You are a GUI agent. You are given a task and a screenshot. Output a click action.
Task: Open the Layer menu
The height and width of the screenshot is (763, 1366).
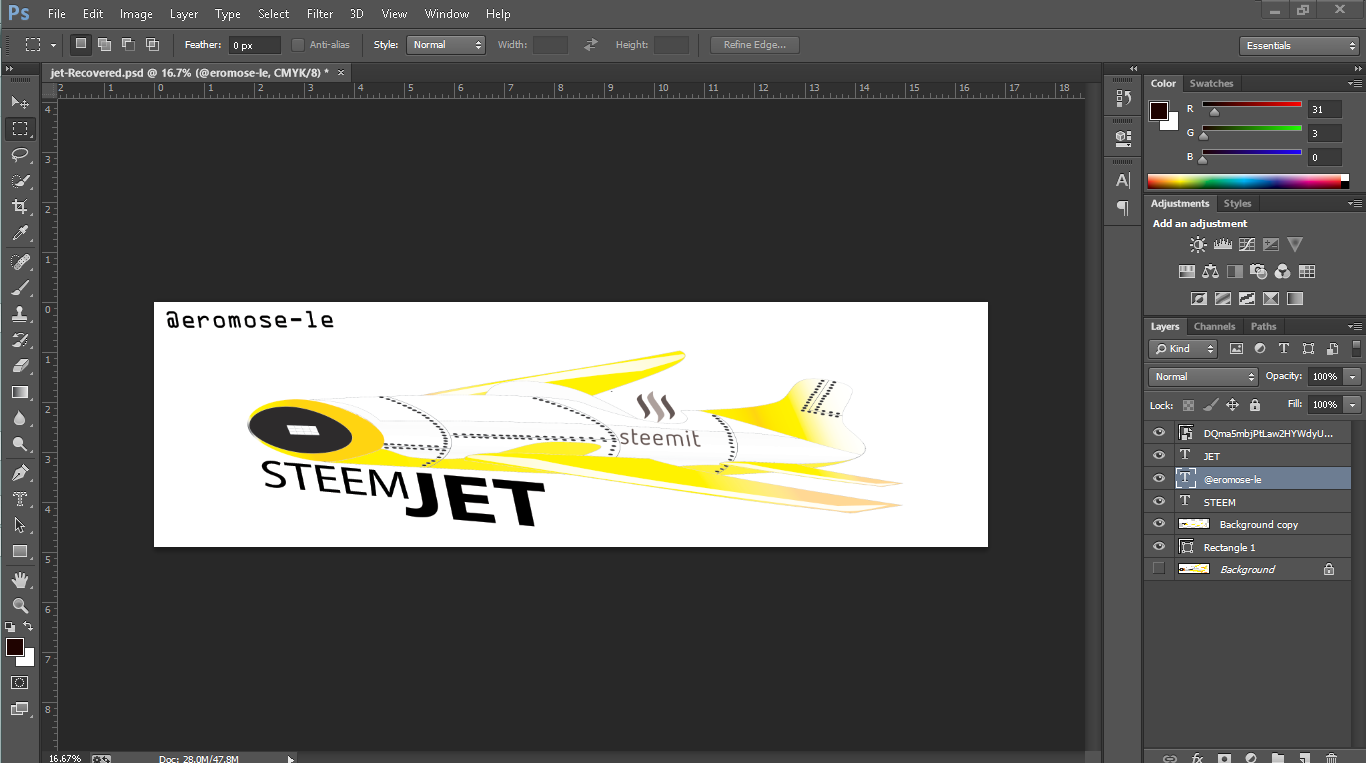[x=184, y=14]
